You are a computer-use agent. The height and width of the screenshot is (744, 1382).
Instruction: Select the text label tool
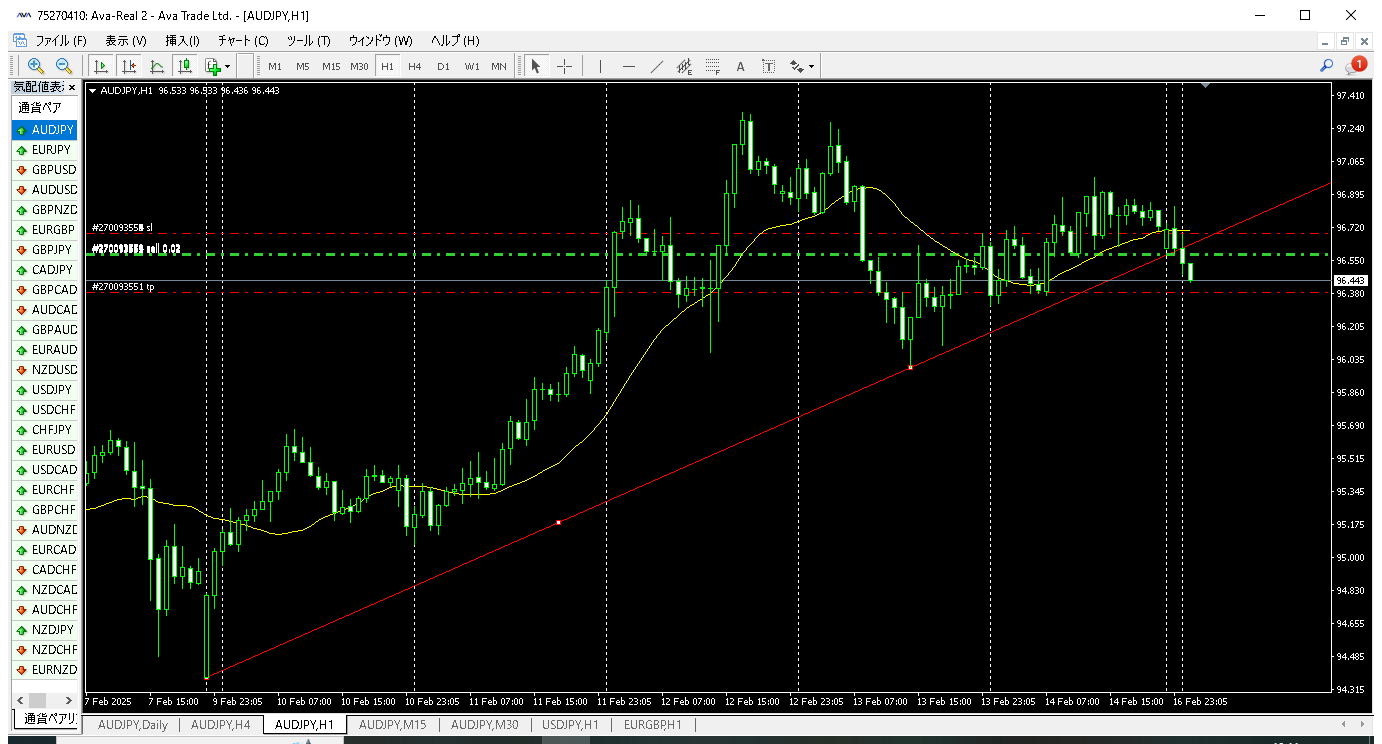tap(768, 66)
